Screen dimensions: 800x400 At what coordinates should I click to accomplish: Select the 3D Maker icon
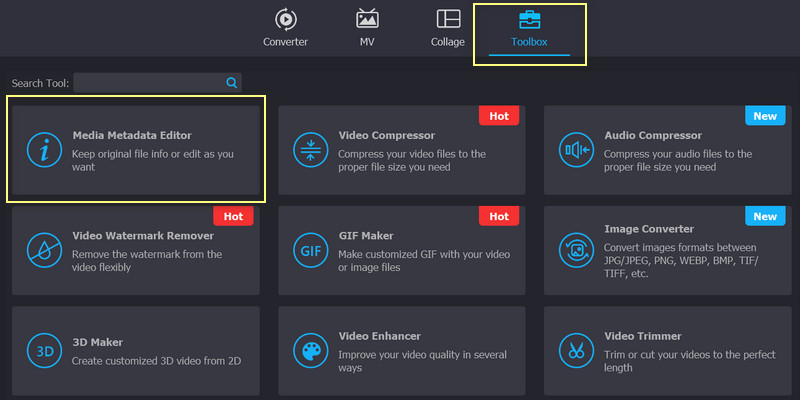[x=43, y=351]
